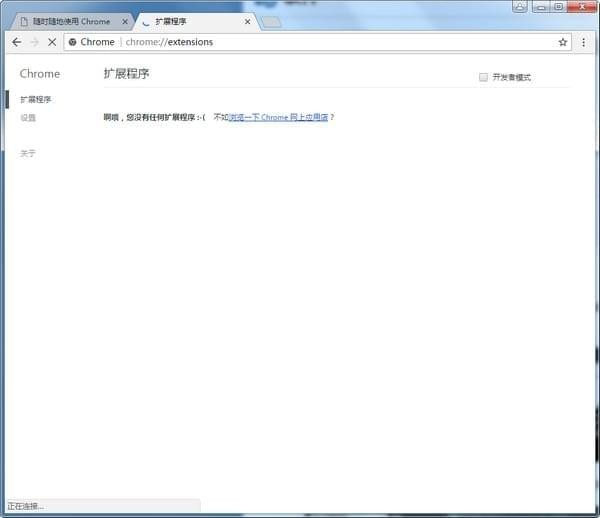
Task: Click the disabled forward arrow
Action: coord(34,42)
